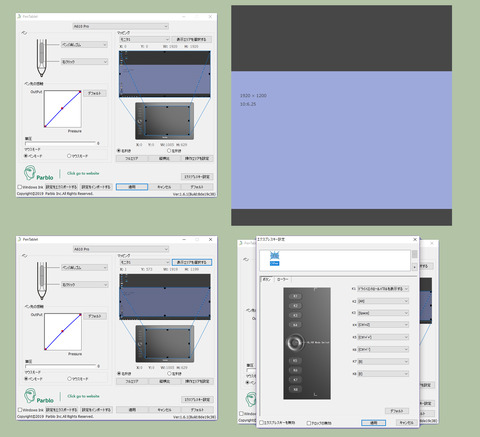Expand the K3 [Space] dropdown

tap(383, 313)
